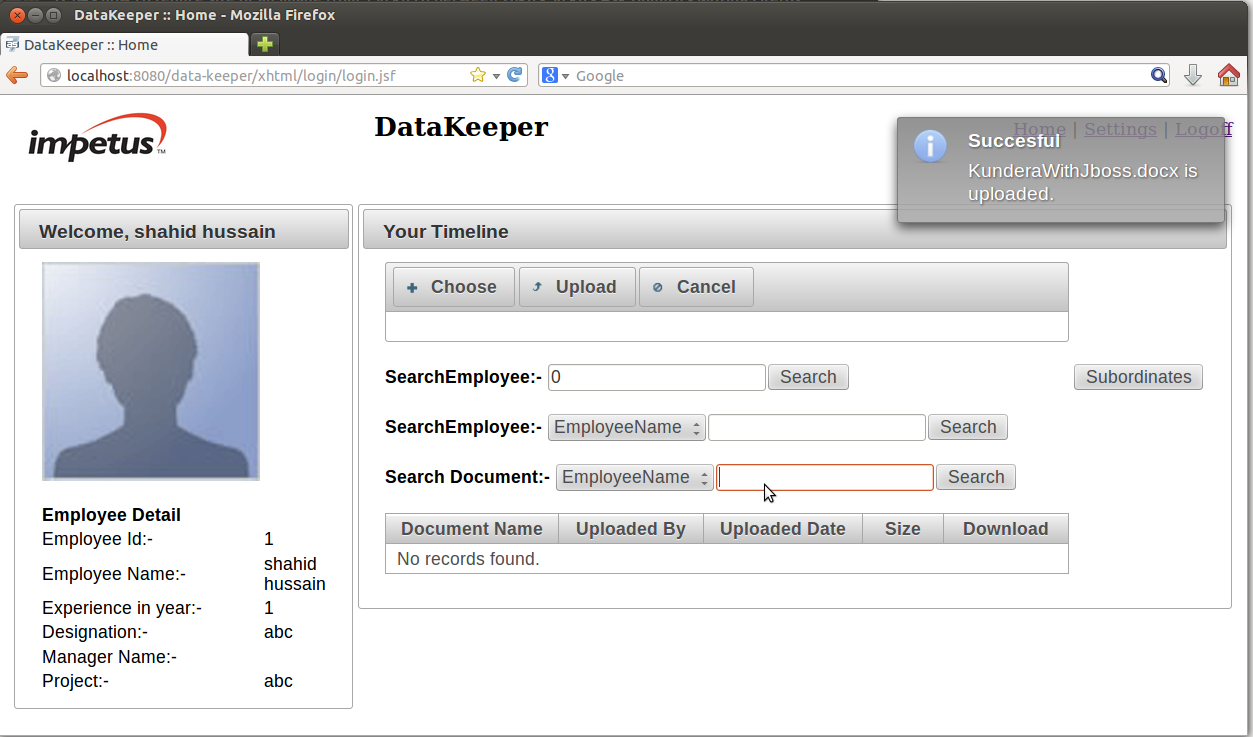Click Choose to pick a file
The width and height of the screenshot is (1253, 737).
click(453, 287)
